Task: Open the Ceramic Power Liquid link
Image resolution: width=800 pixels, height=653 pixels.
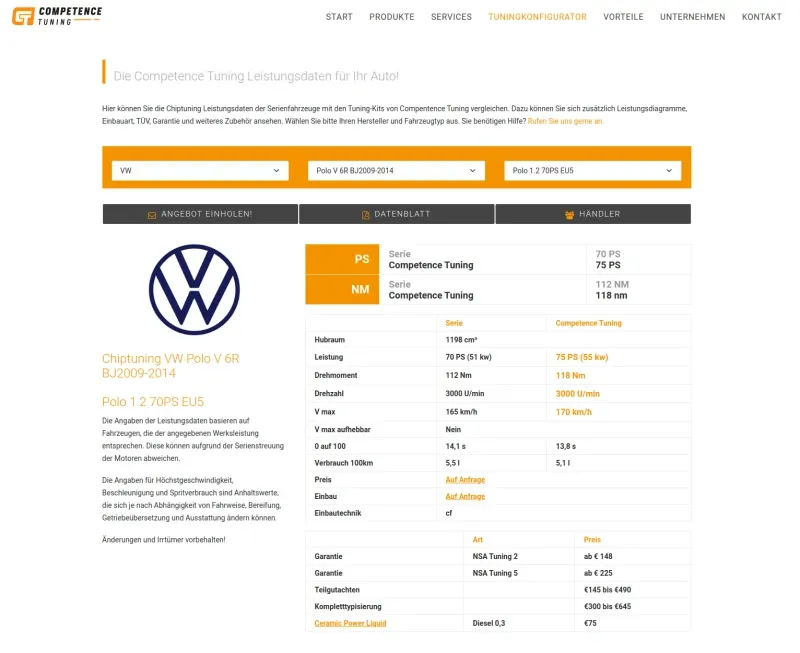Action: pyautogui.click(x=350, y=623)
